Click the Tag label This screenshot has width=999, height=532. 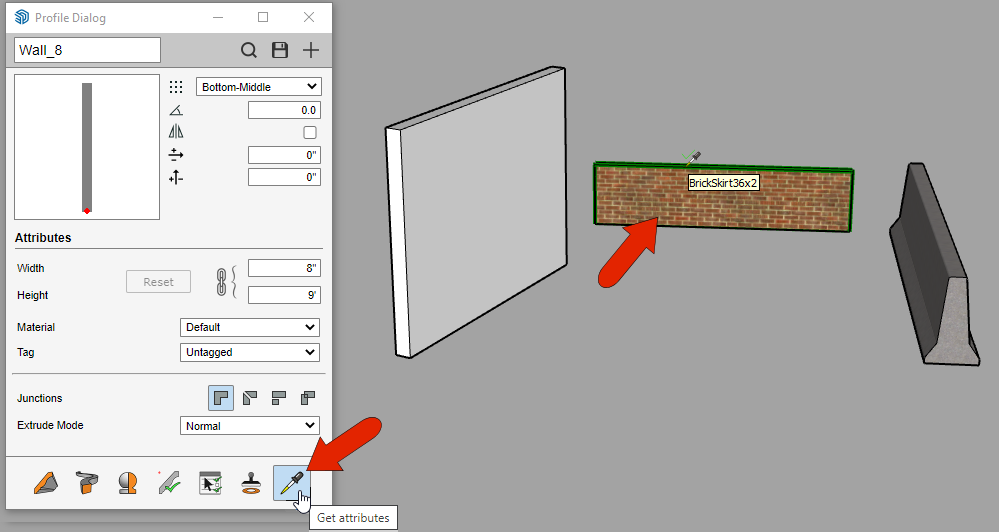[x=25, y=352]
